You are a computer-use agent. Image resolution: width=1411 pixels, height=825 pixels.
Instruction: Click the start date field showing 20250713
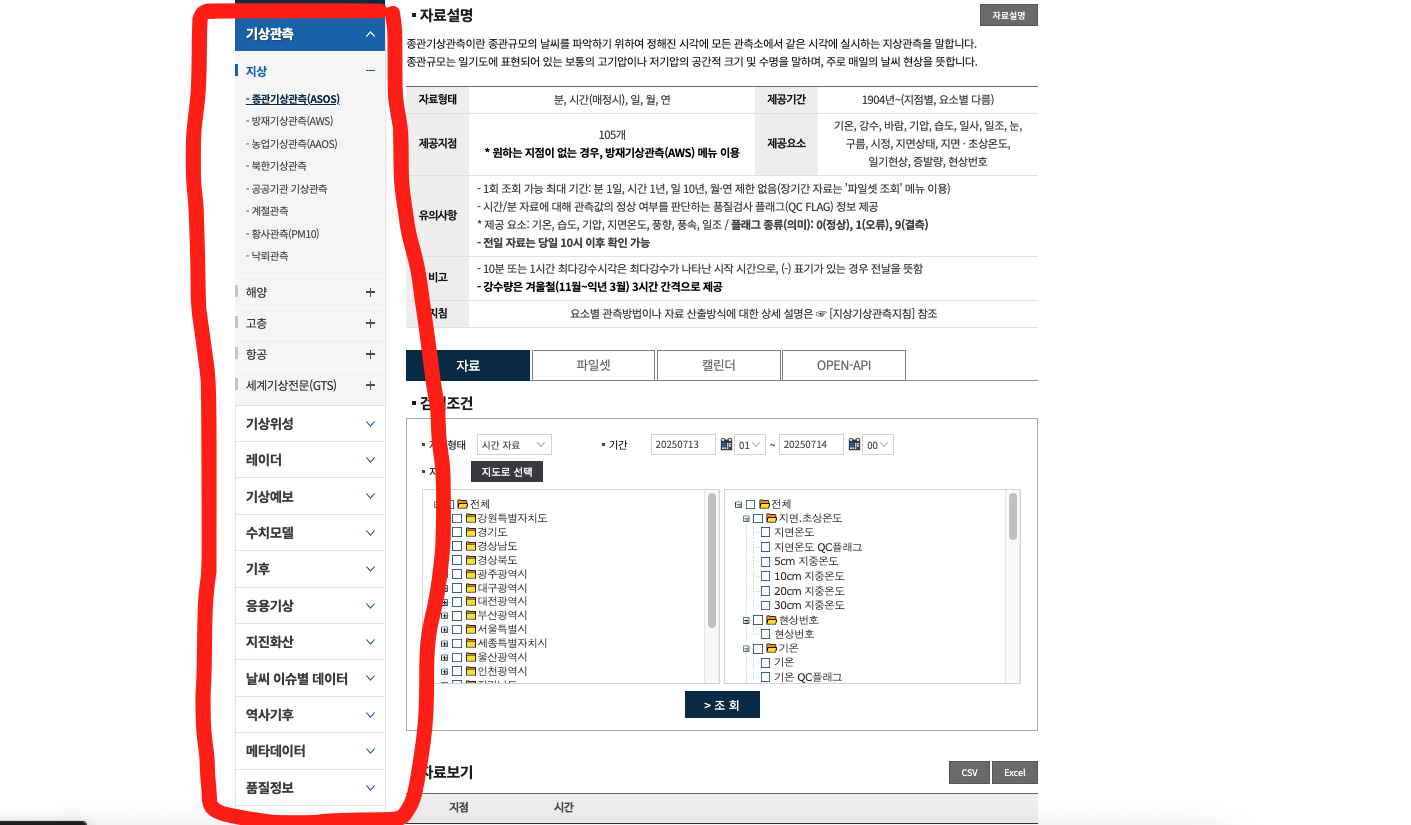[x=683, y=445]
